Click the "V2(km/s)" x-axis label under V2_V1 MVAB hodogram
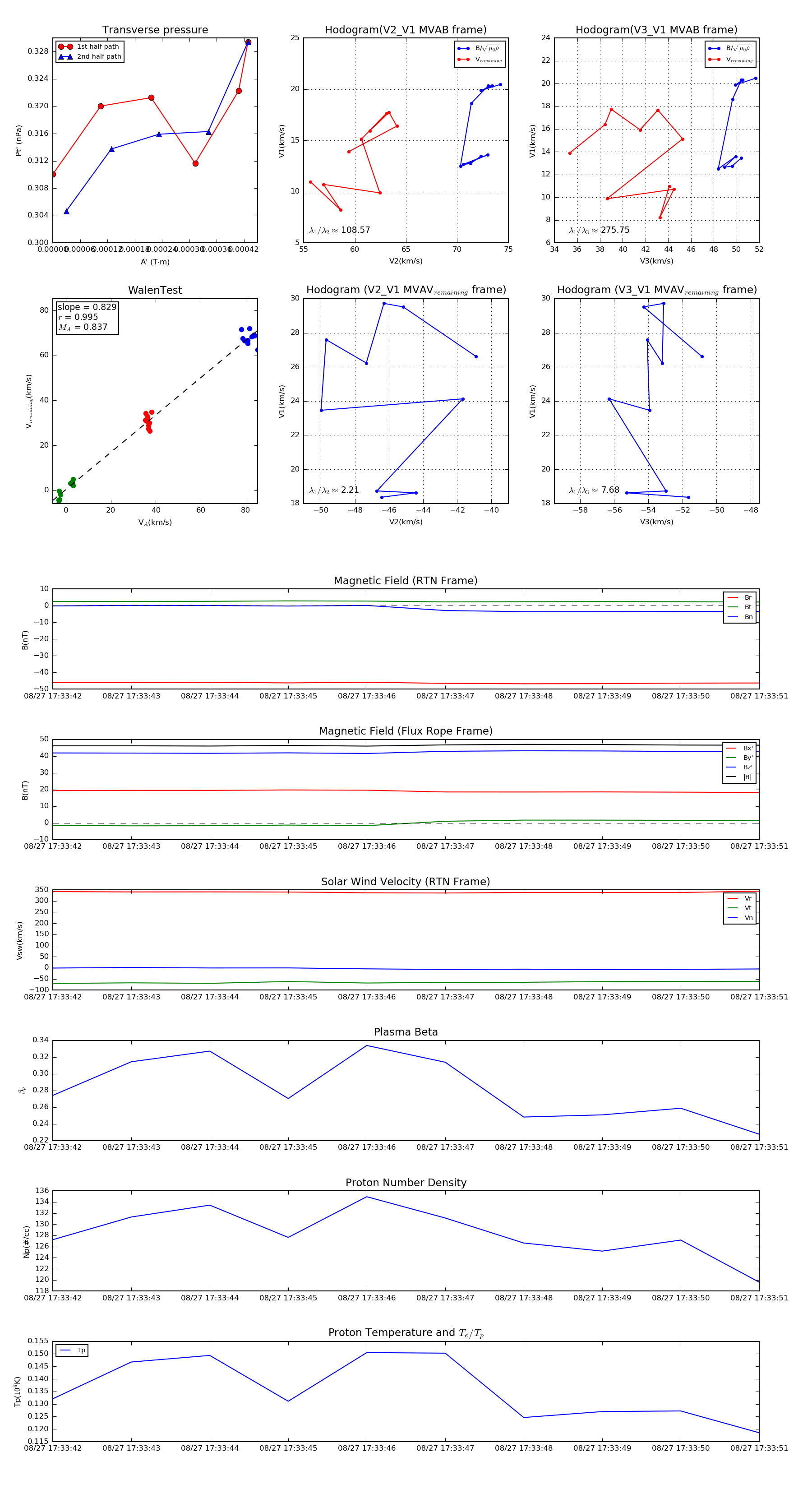This screenshot has width=812, height=1489. (406, 261)
